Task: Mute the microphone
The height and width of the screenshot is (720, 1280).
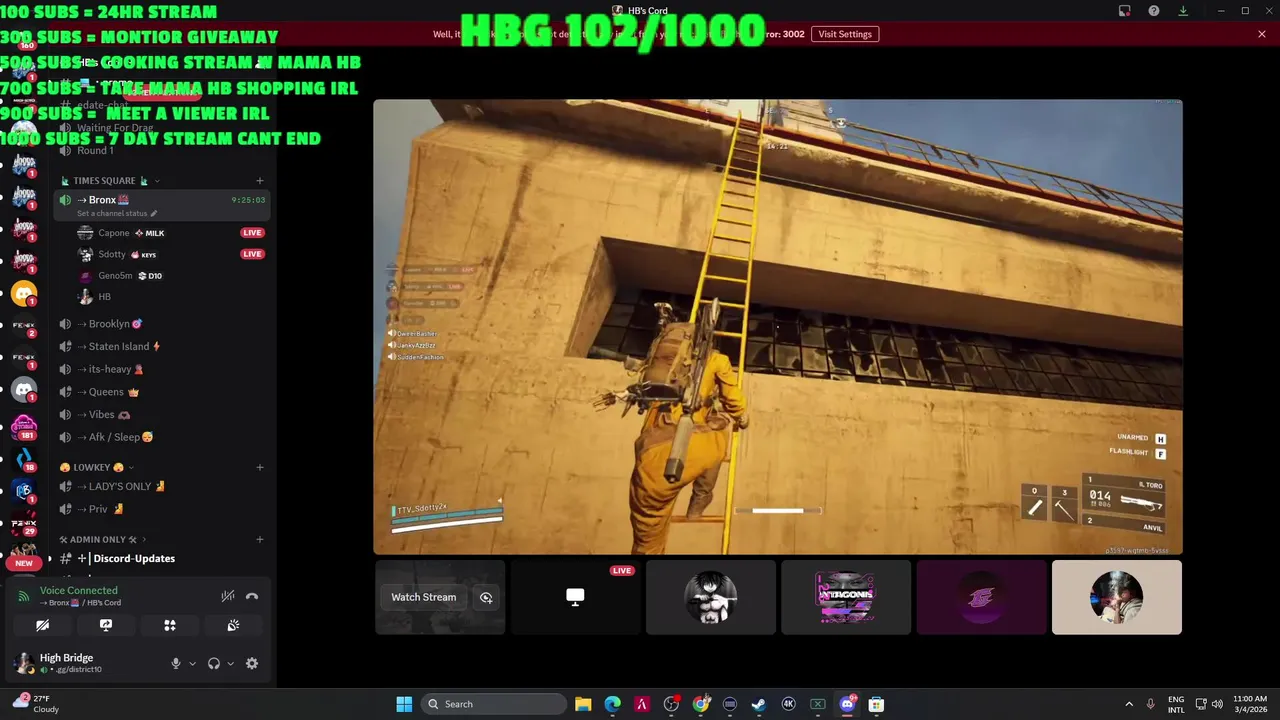Action: (176, 663)
